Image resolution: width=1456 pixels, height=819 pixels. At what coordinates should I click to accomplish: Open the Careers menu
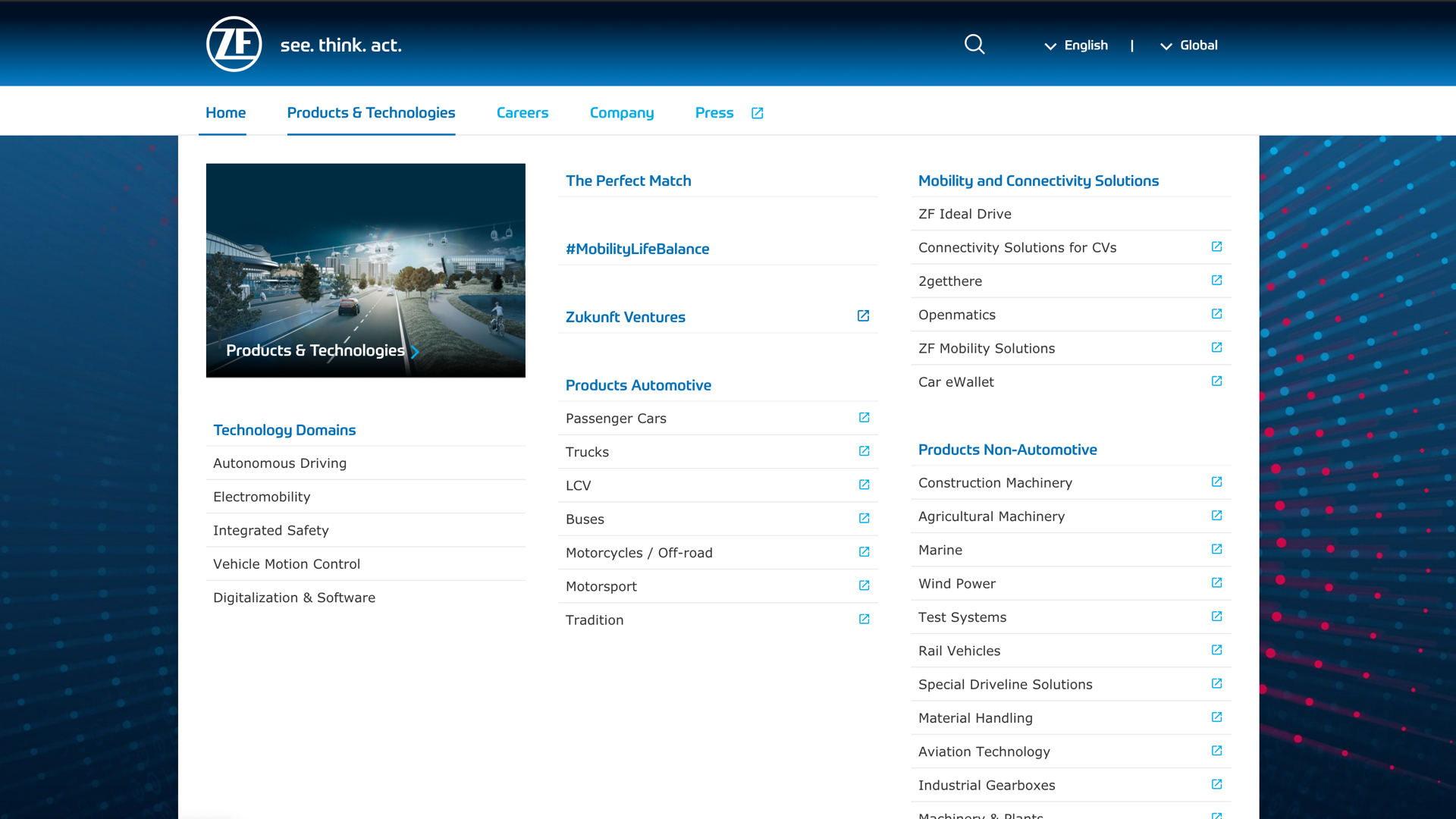[x=522, y=113]
